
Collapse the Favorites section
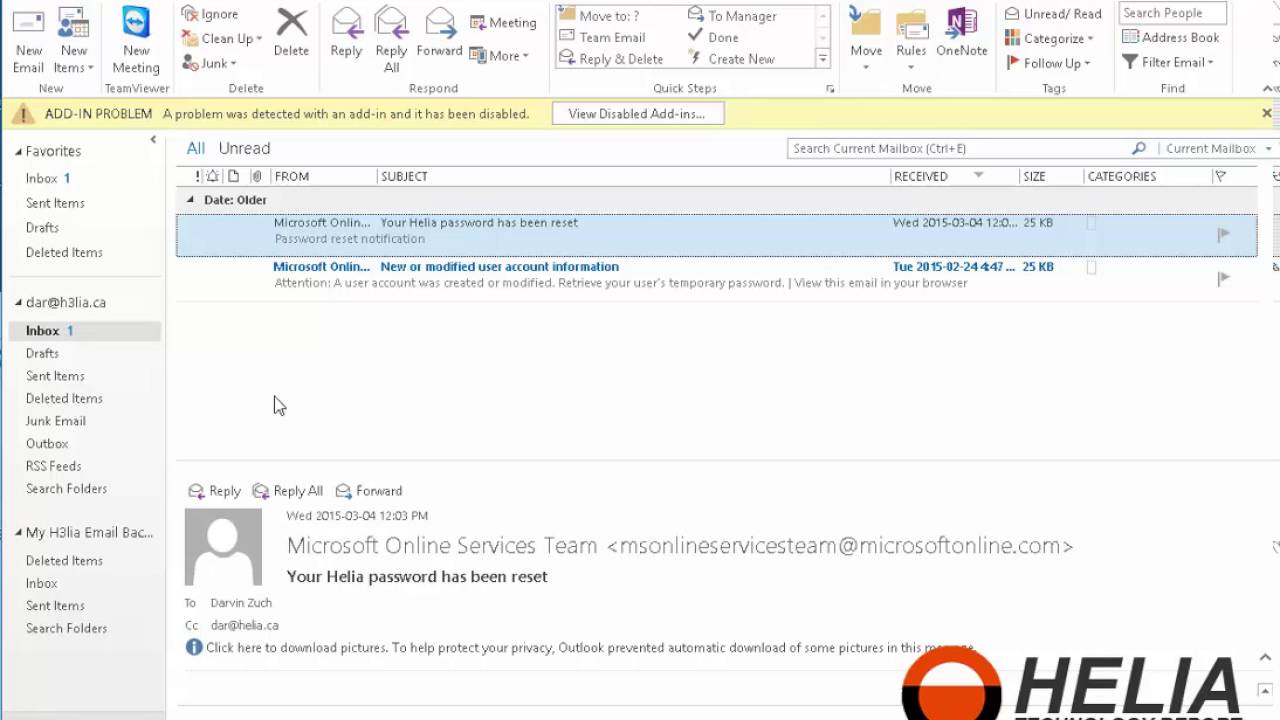click(18, 152)
